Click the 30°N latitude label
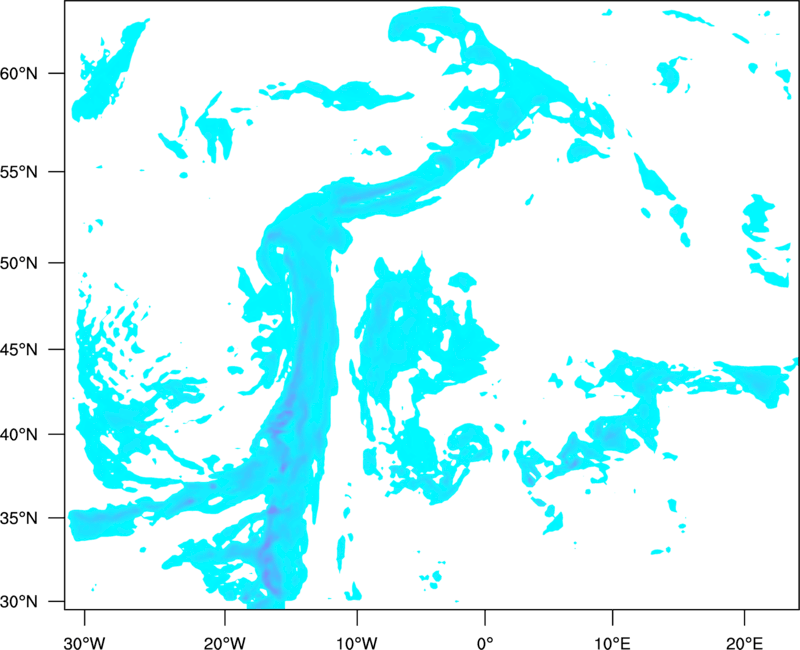 click(19, 602)
